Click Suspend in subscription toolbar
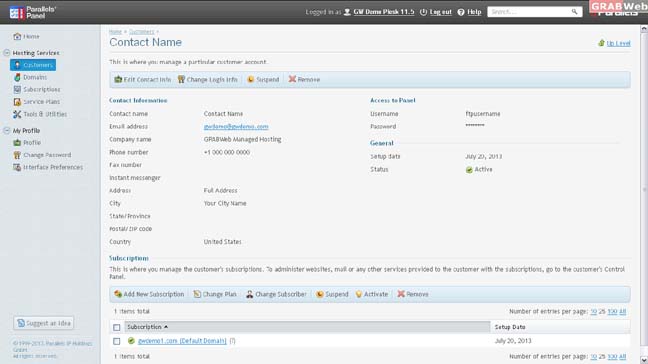The width and height of the screenshot is (648, 364). pyautogui.click(x=332, y=294)
